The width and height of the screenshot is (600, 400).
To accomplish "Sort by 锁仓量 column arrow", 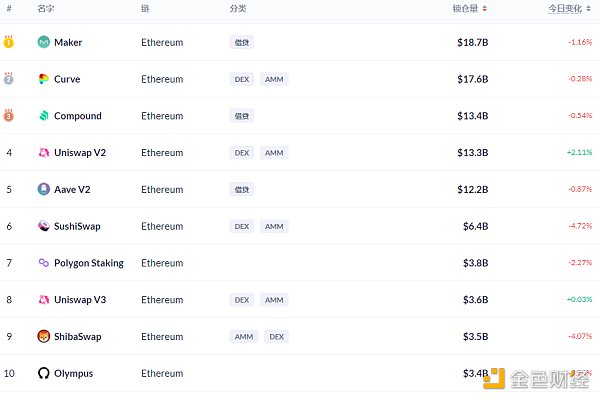I will tap(485, 8).
